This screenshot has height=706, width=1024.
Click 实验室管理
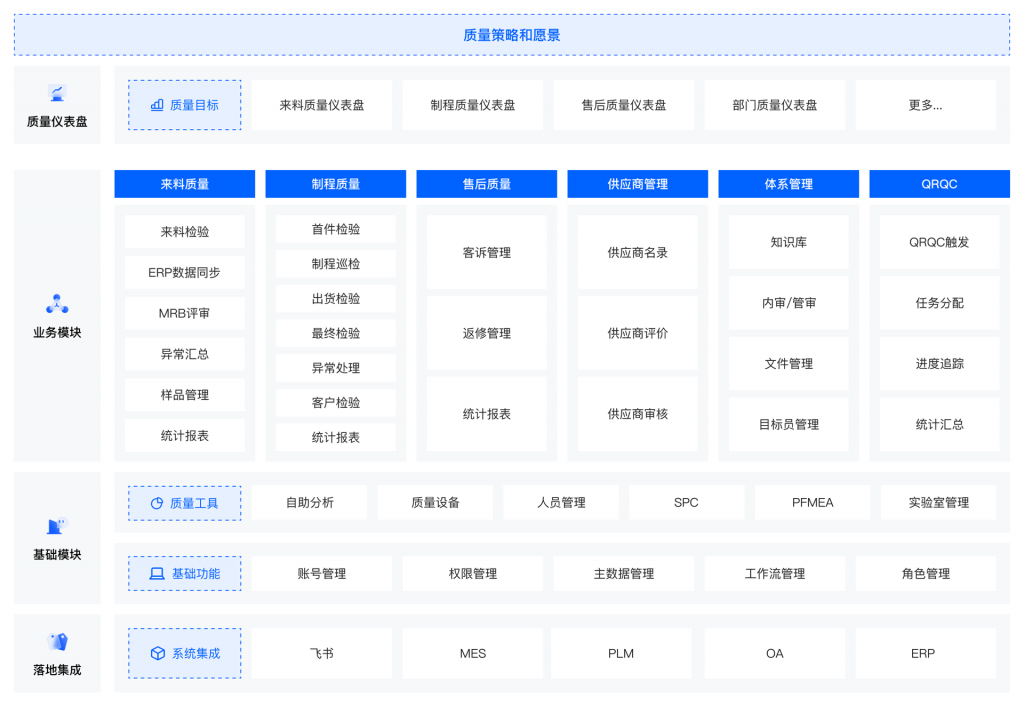(x=938, y=502)
